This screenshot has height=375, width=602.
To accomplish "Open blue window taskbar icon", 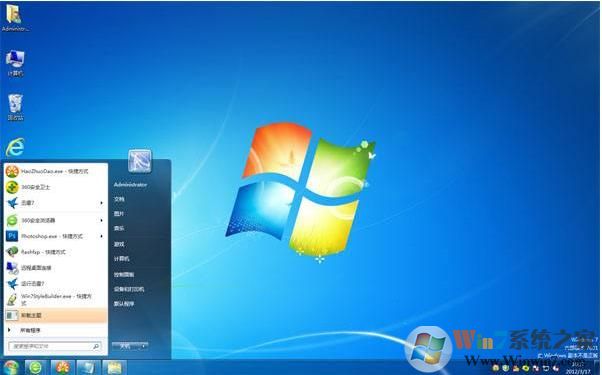I will (89, 367).
